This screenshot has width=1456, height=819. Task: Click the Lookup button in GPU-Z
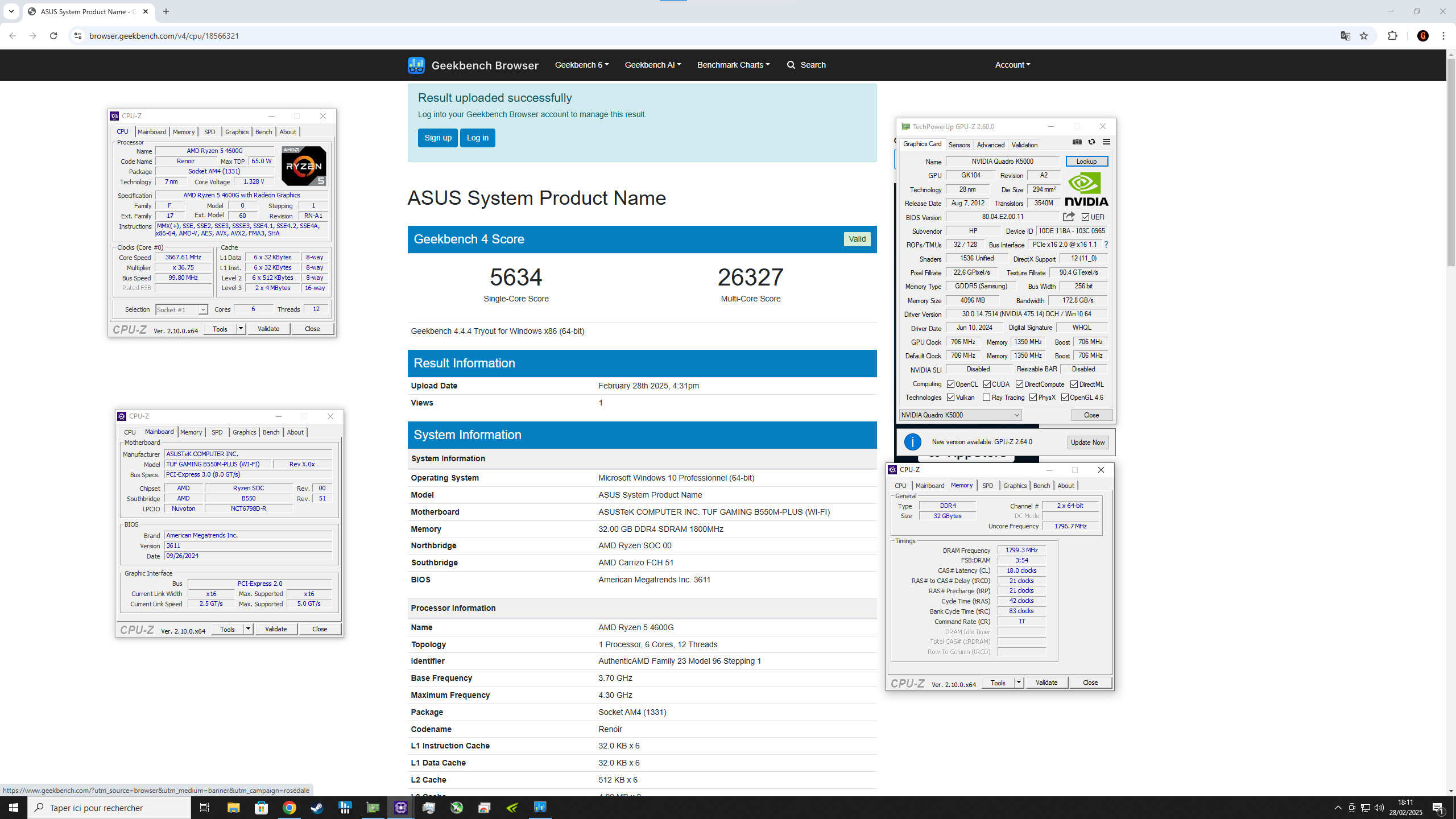tap(1086, 162)
